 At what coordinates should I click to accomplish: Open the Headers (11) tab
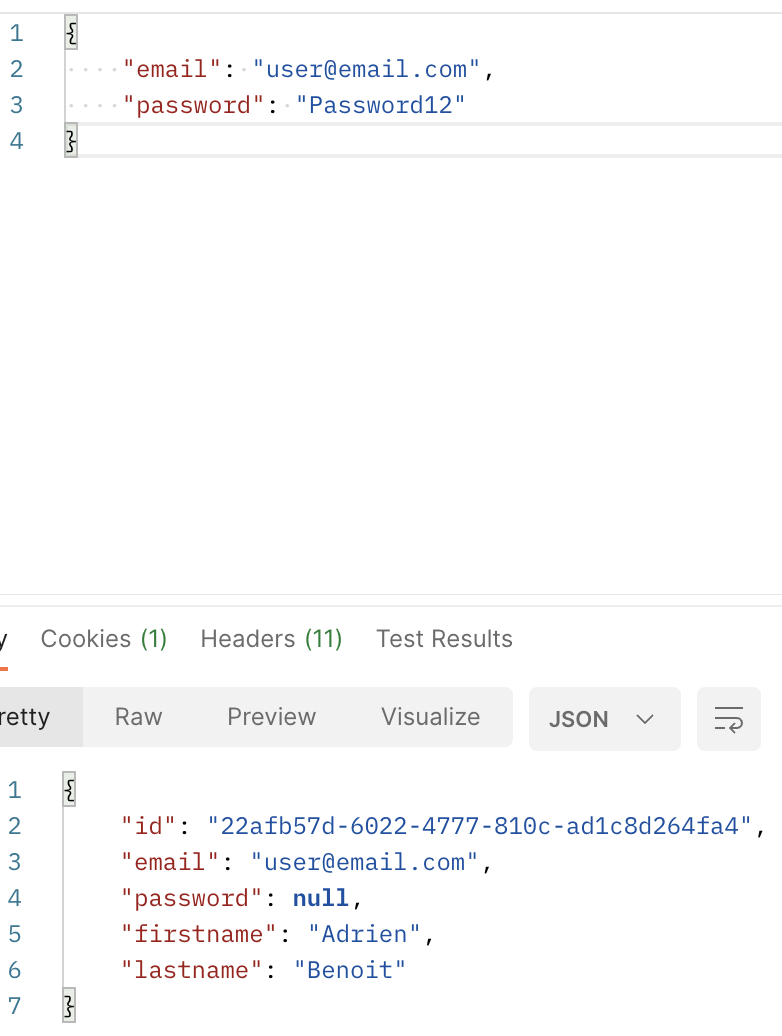point(271,639)
